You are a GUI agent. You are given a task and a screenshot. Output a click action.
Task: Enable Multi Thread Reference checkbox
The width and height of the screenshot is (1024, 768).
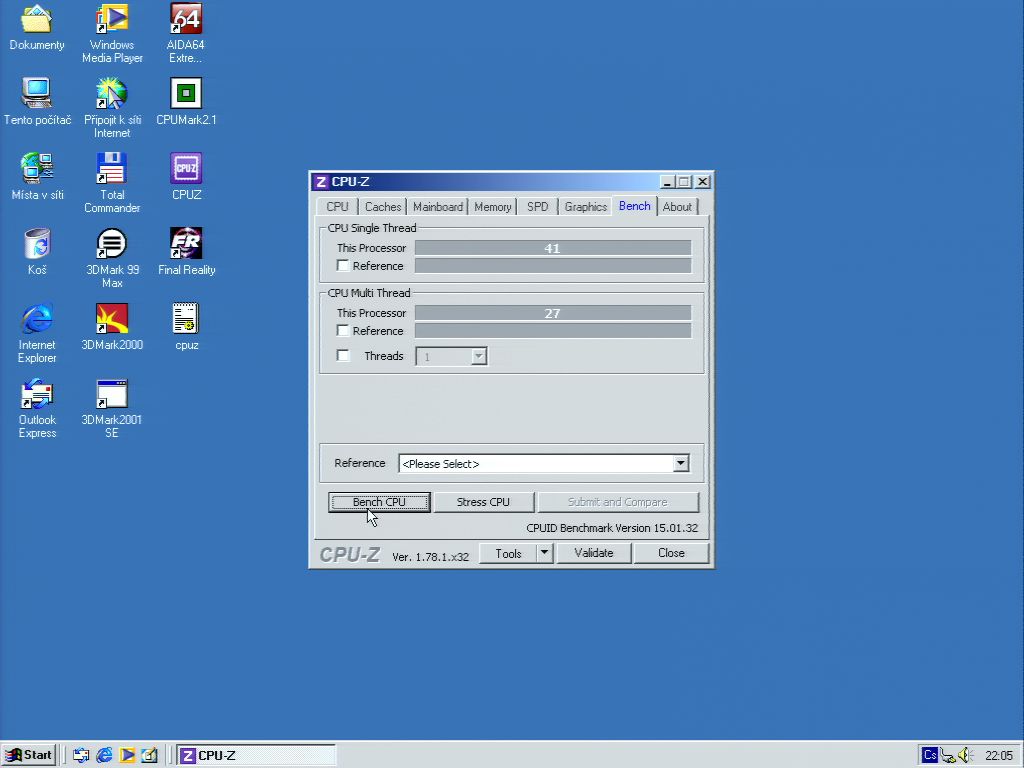pos(343,330)
